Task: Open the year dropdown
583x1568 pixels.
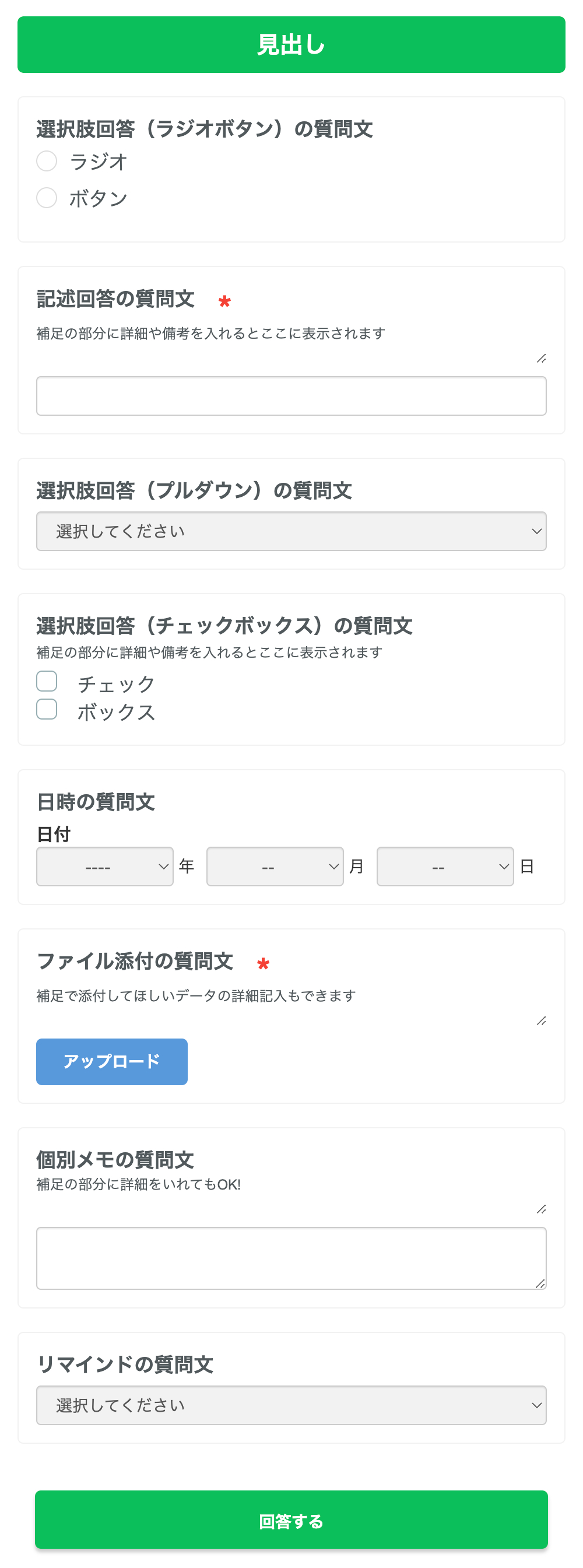Action: (x=105, y=866)
